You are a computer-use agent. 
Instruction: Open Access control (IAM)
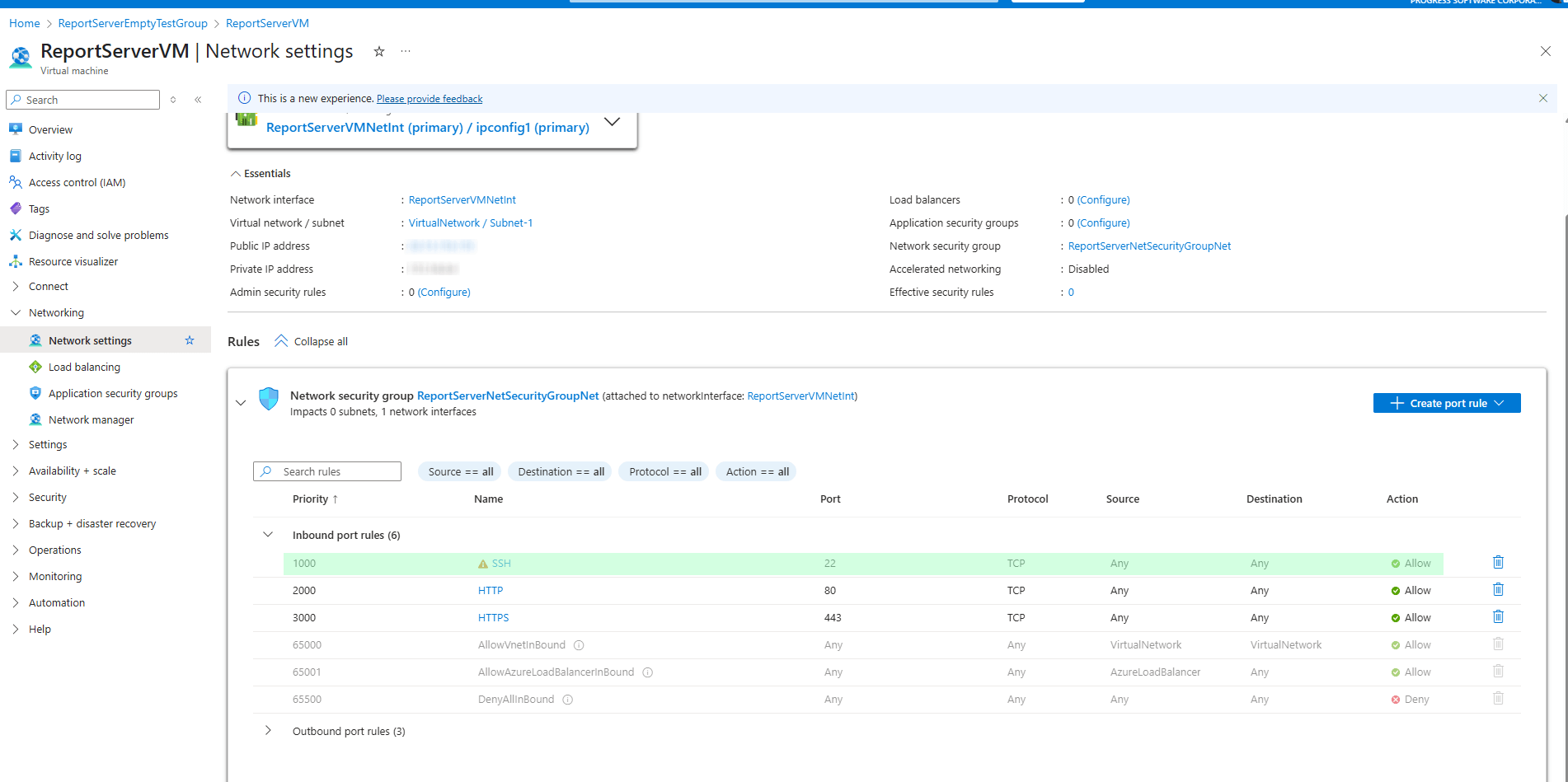(77, 182)
